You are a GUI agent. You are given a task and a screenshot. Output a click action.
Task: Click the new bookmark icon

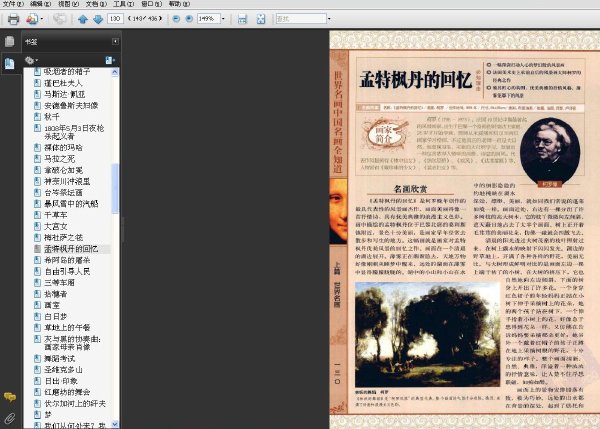(110, 60)
